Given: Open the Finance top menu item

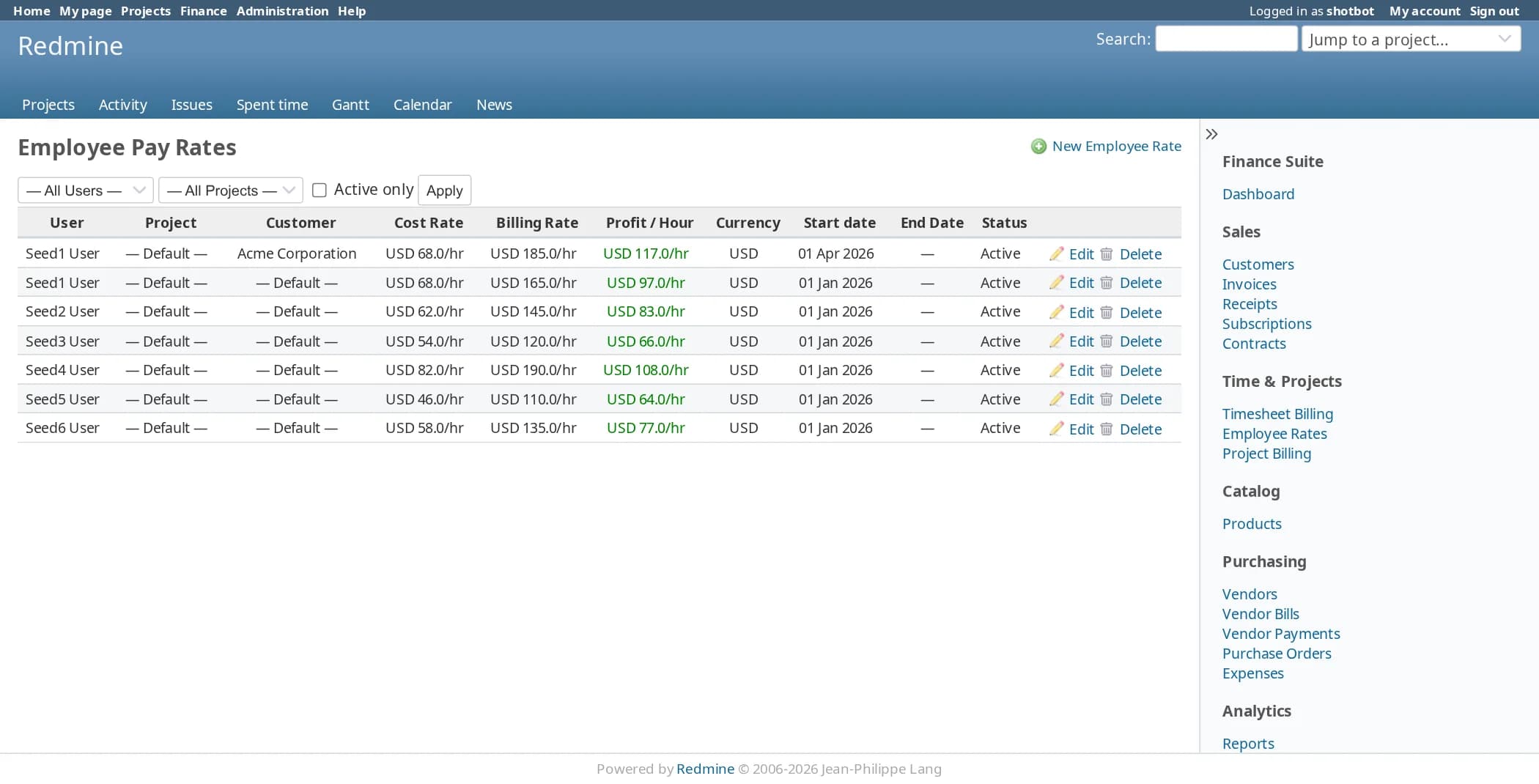Looking at the screenshot, I should pos(203,11).
